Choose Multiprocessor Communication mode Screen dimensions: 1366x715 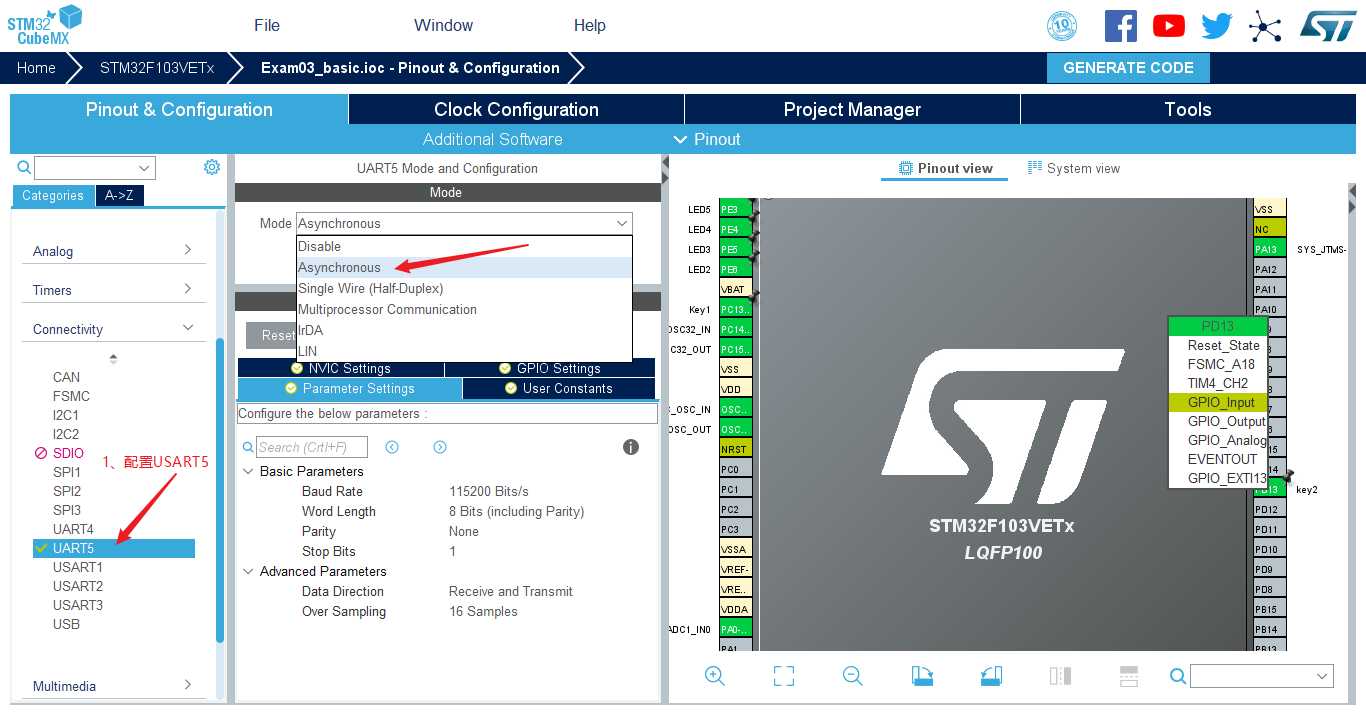[x=464, y=309]
